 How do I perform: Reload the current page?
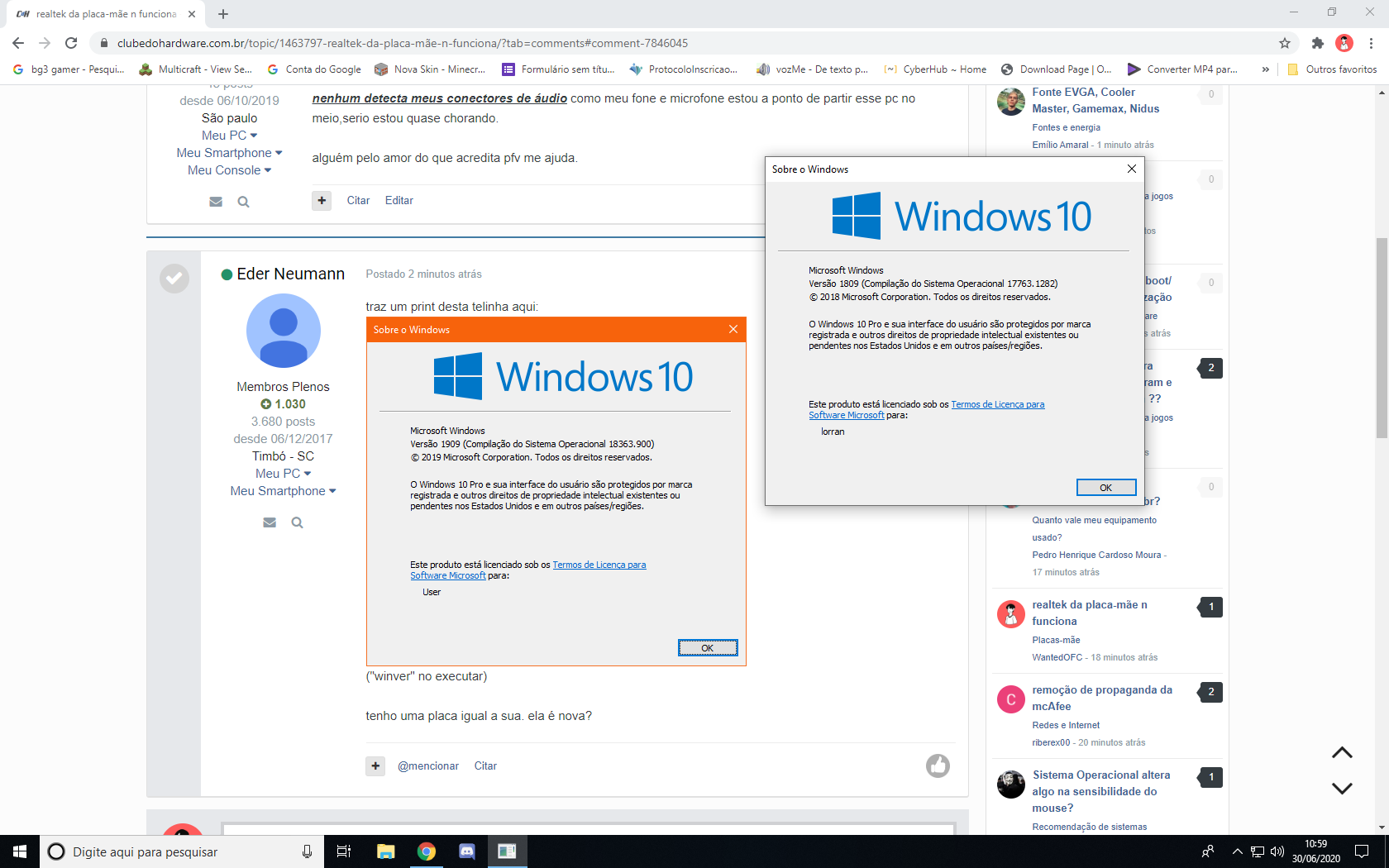[x=71, y=43]
